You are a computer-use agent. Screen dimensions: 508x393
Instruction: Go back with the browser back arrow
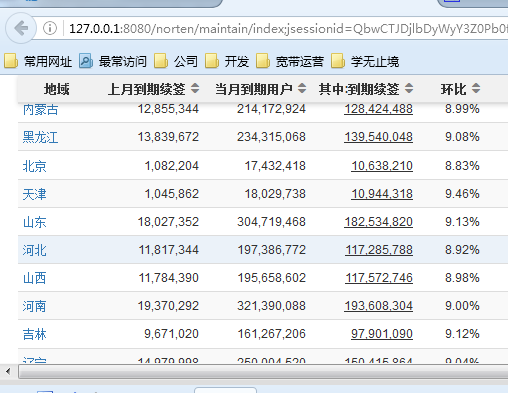(21, 28)
